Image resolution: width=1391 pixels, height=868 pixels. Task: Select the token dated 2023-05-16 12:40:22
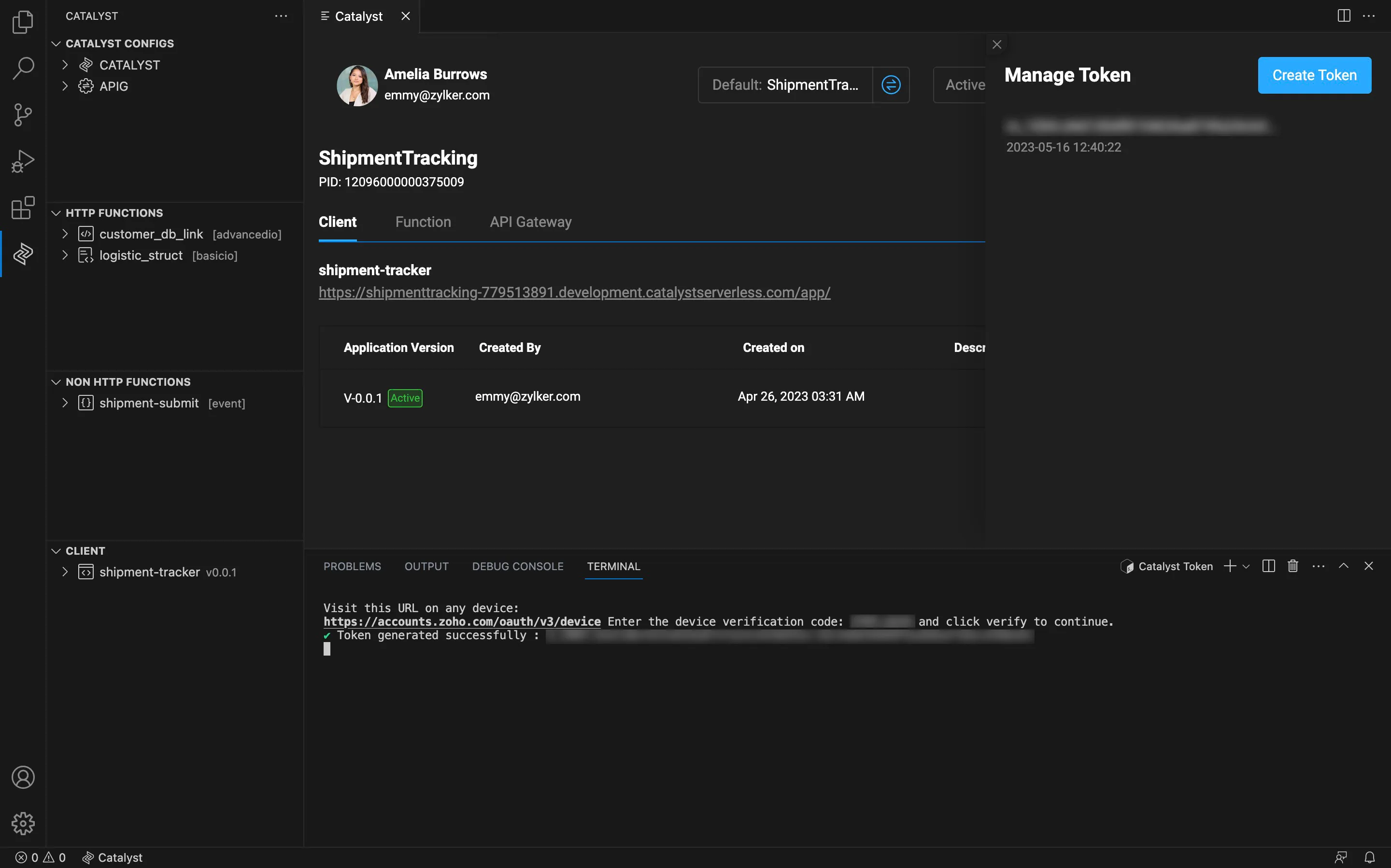[1139, 136]
